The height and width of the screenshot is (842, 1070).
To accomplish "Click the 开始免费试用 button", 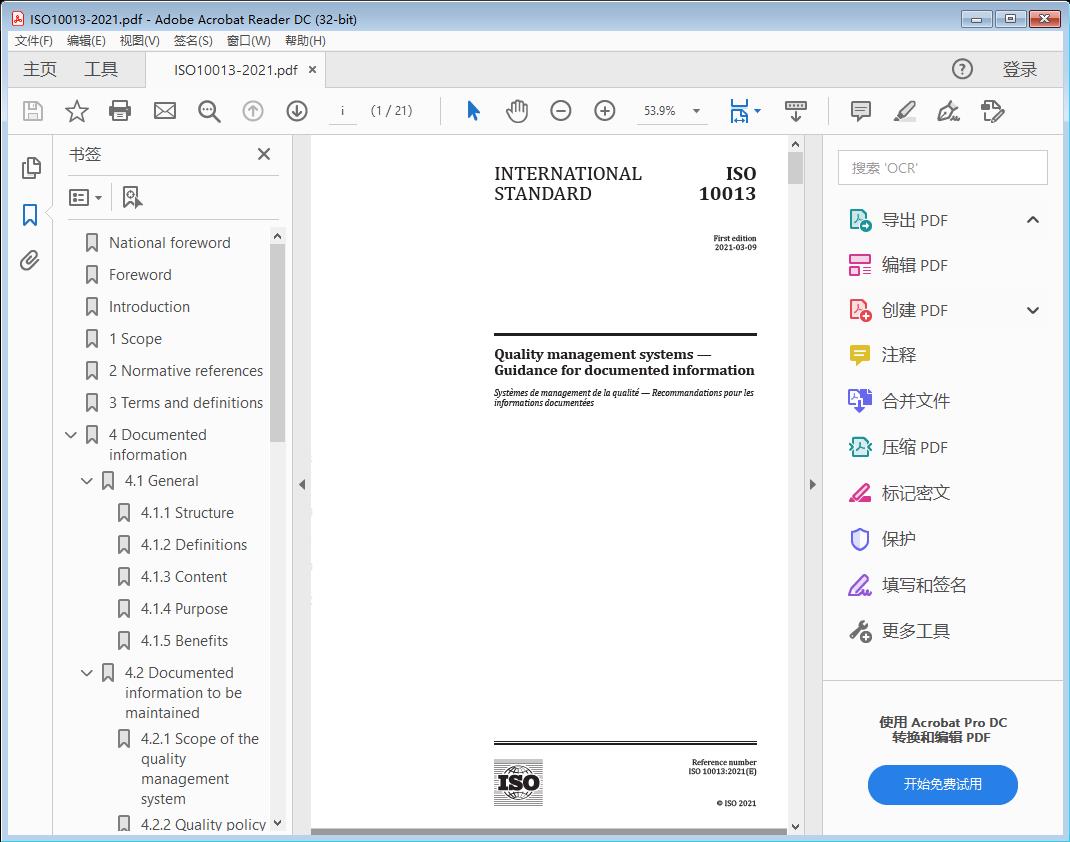I will (941, 785).
